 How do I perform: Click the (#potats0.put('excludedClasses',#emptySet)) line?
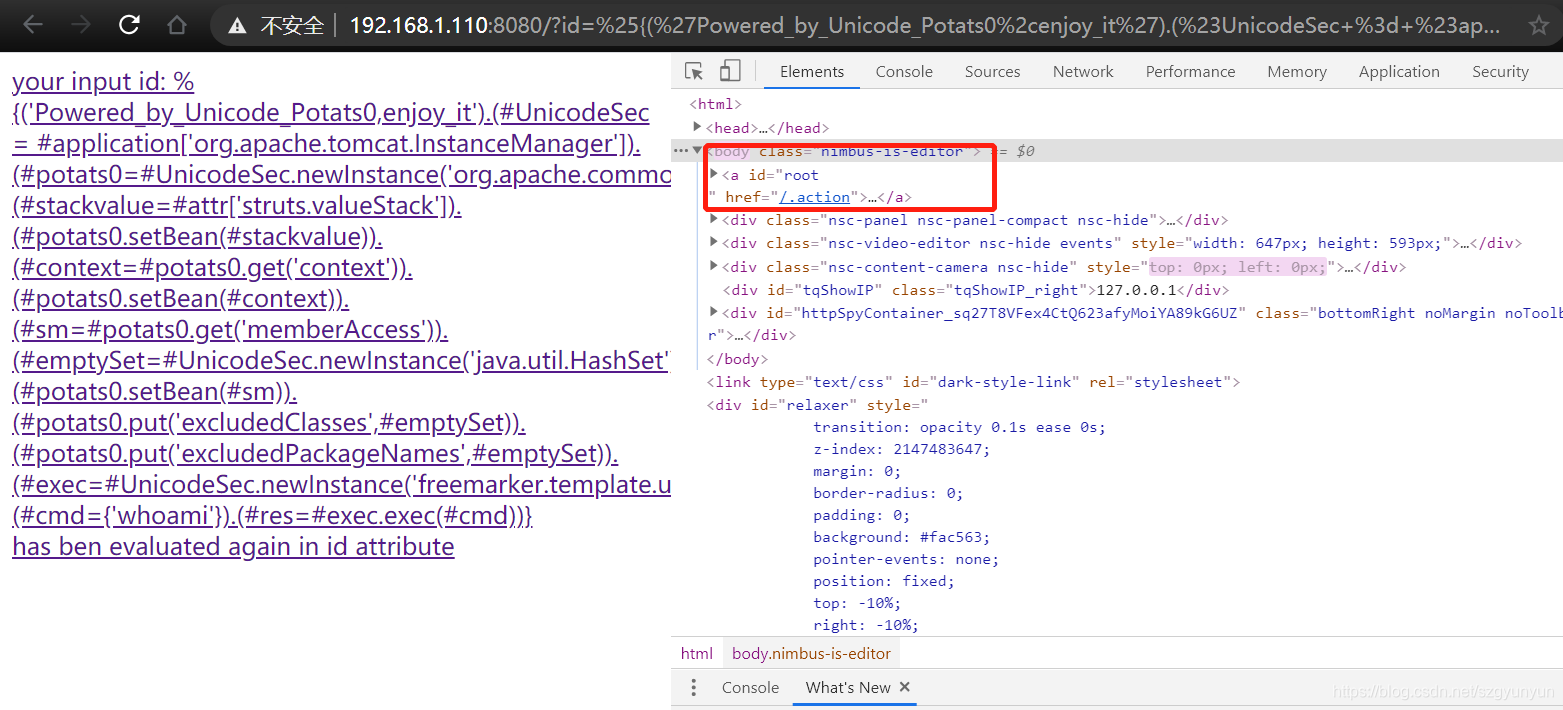pyautogui.click(x=269, y=423)
